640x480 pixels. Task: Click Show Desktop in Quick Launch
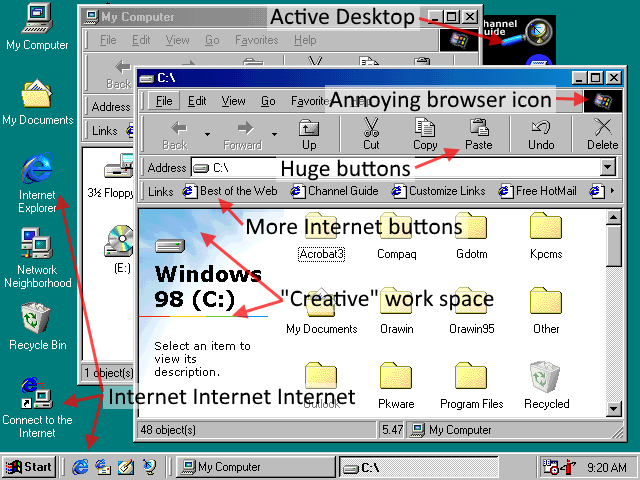[126, 467]
